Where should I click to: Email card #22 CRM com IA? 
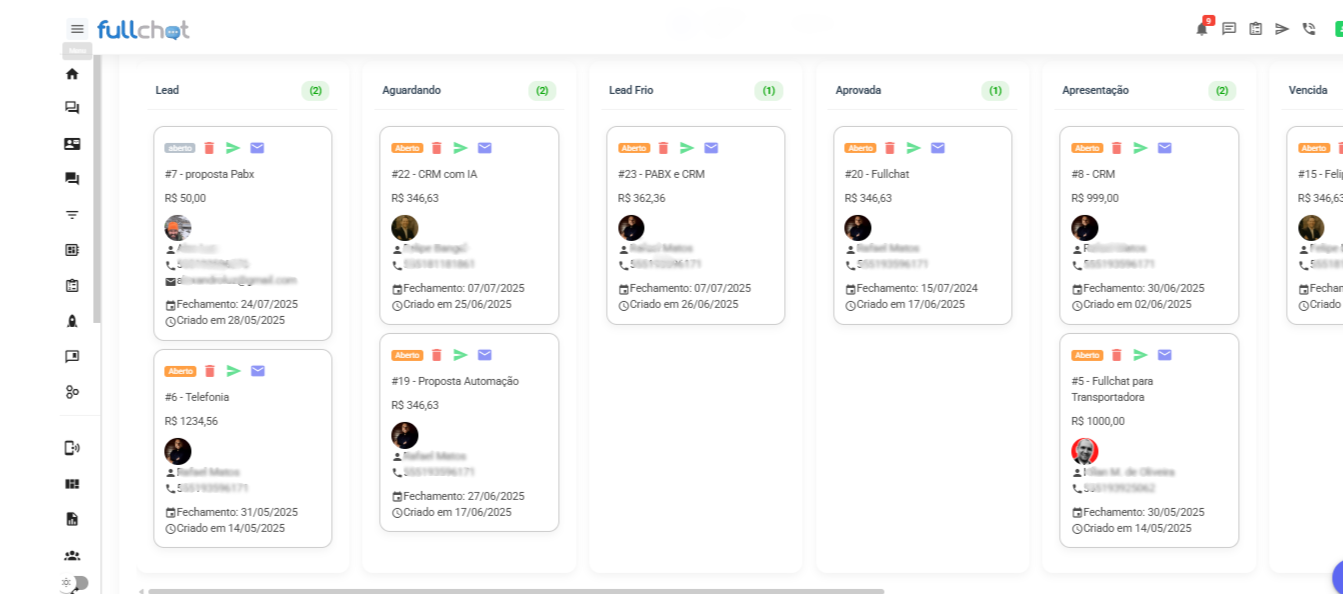[485, 148]
